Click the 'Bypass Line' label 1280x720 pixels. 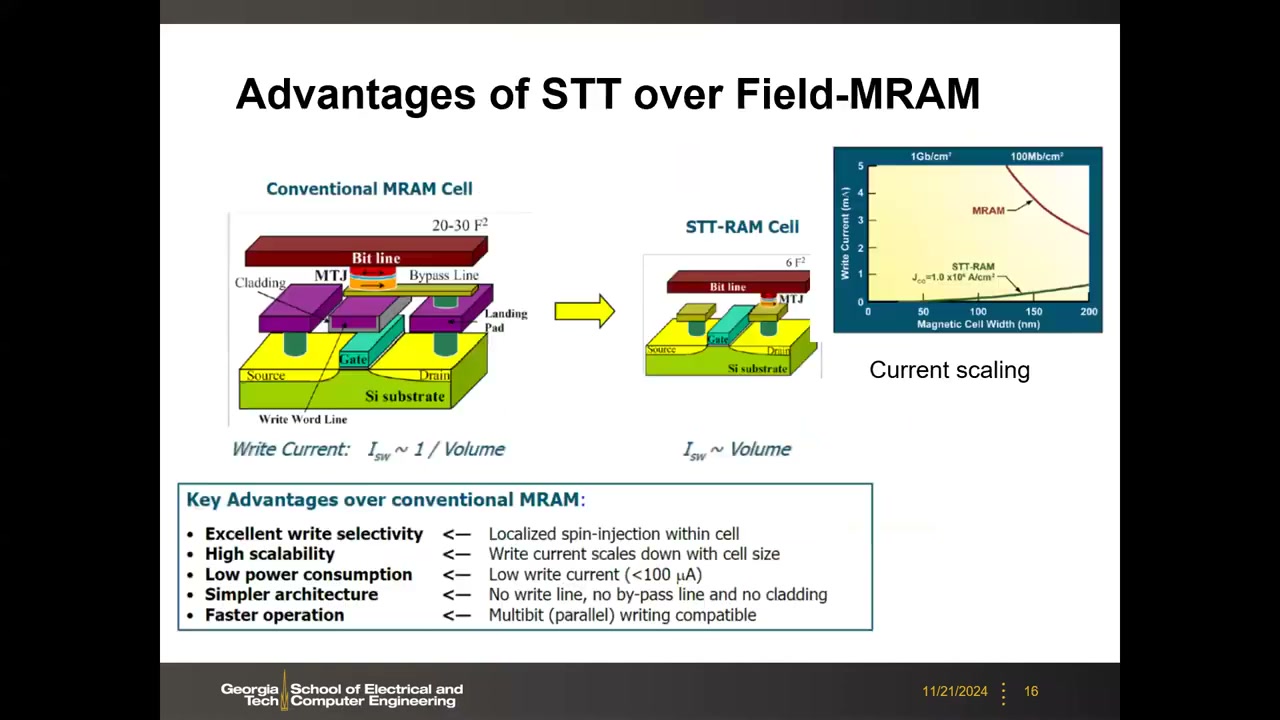pos(444,275)
